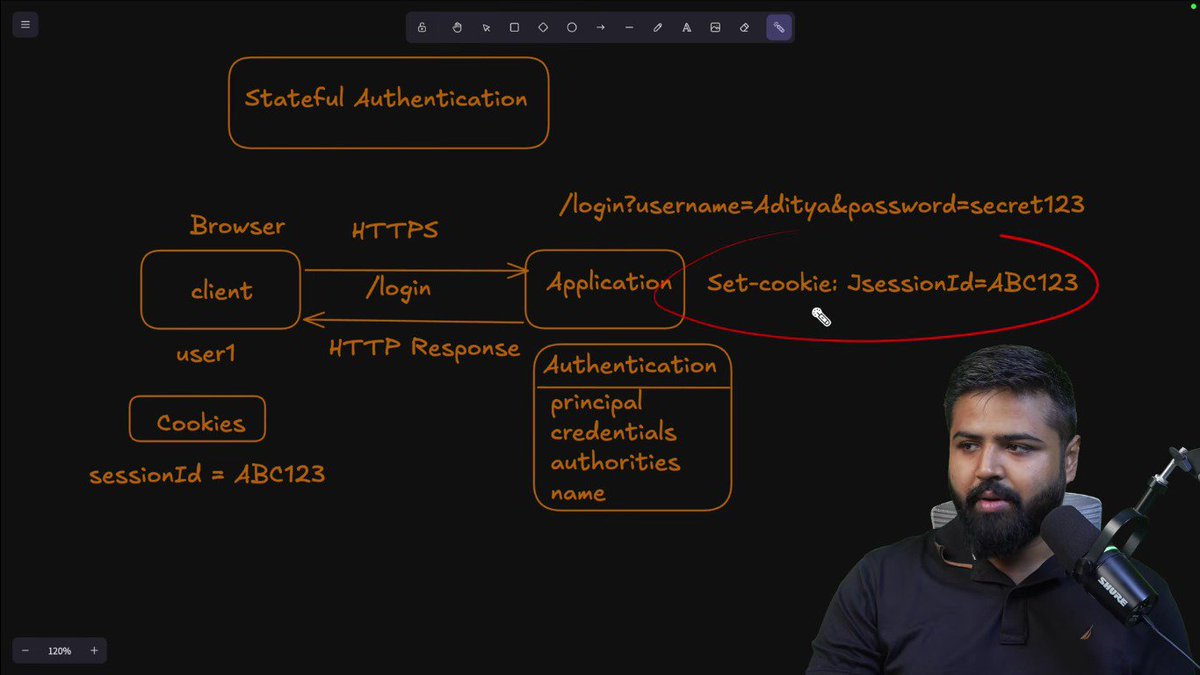Click the 'Set-cookie: JsessionId=ABC123' text
The width and height of the screenshot is (1200, 675).
(892, 283)
